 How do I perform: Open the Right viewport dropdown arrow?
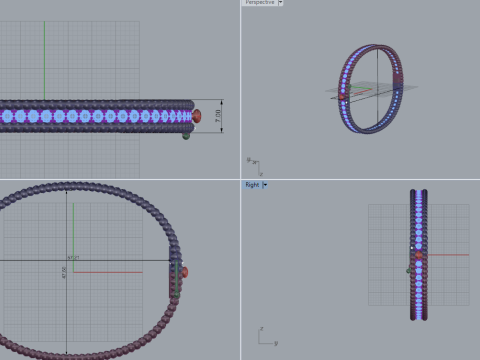coord(265,185)
